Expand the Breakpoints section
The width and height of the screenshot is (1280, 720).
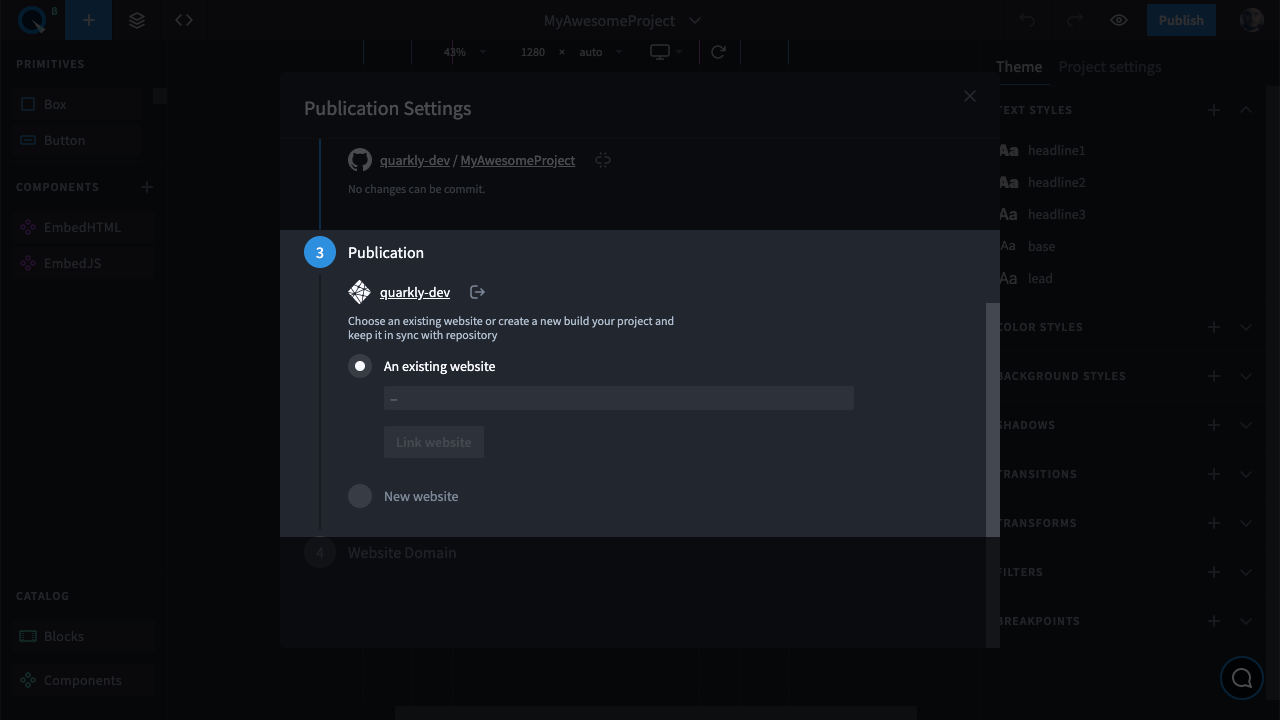click(x=1246, y=621)
